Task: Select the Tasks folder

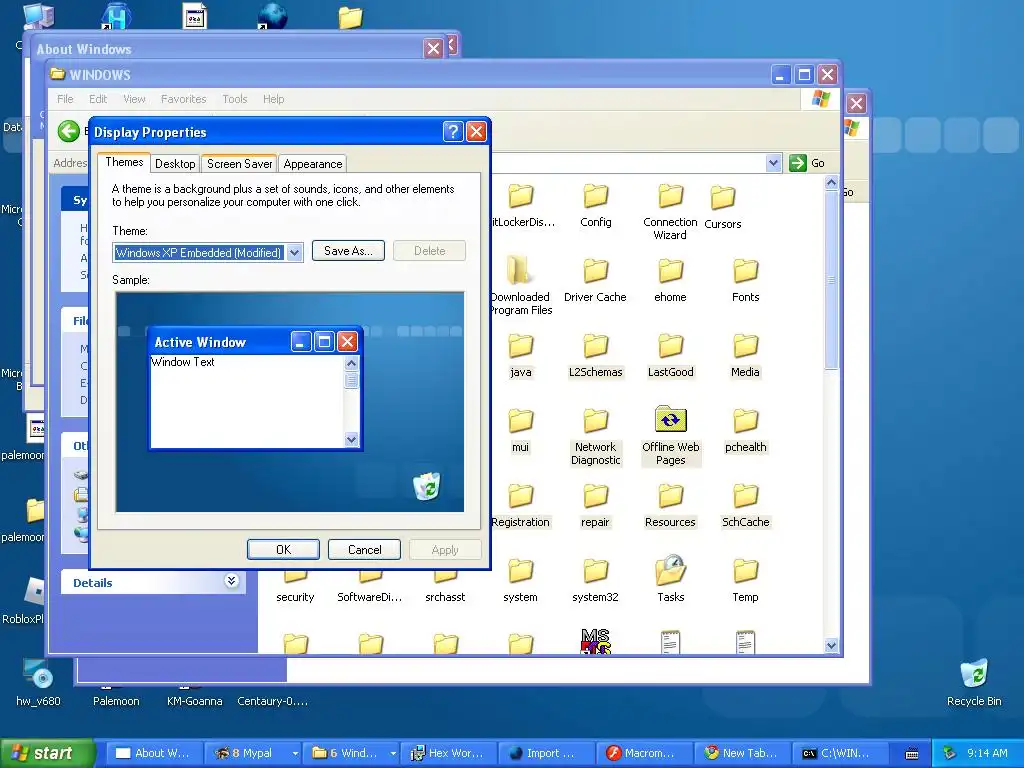Action: tap(670, 580)
